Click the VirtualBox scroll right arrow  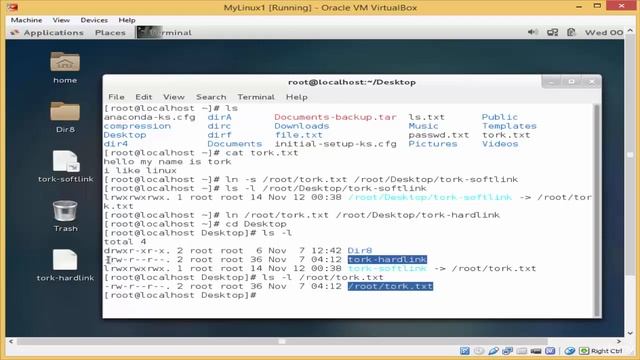[619, 341]
